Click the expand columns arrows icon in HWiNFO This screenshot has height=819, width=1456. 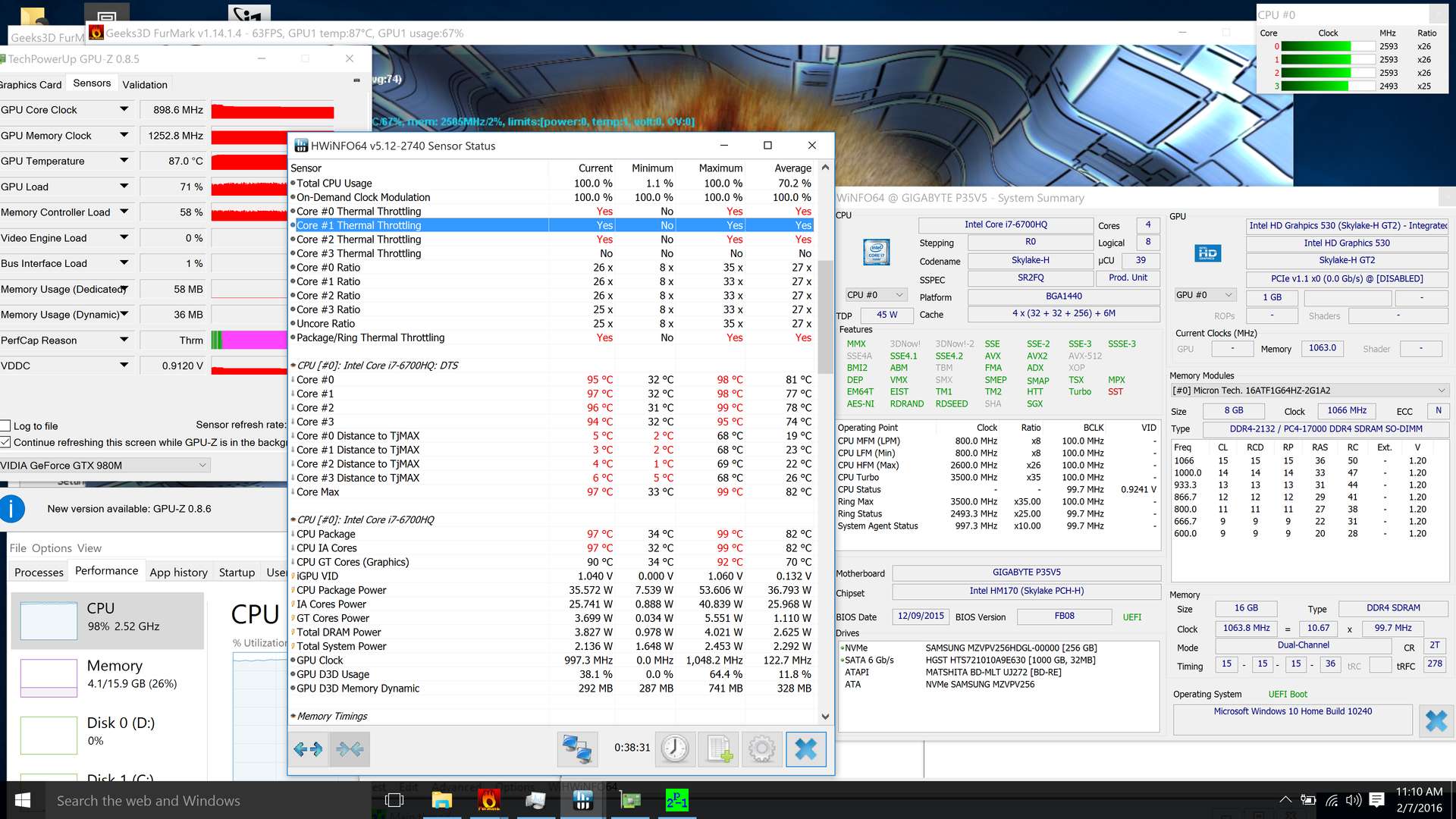click(x=309, y=749)
